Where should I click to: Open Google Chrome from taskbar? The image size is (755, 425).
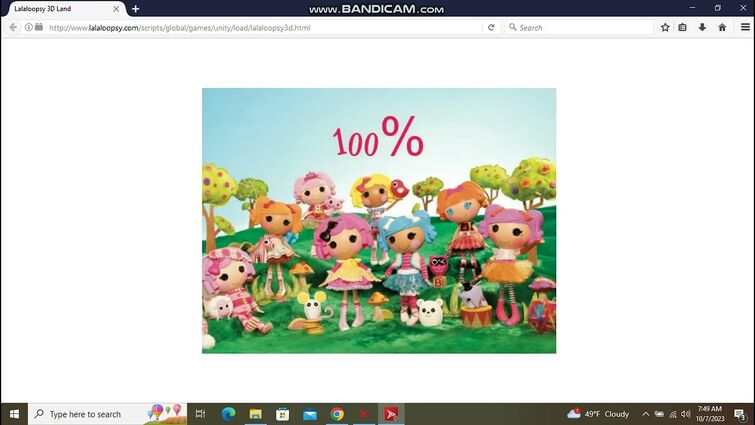(337, 414)
